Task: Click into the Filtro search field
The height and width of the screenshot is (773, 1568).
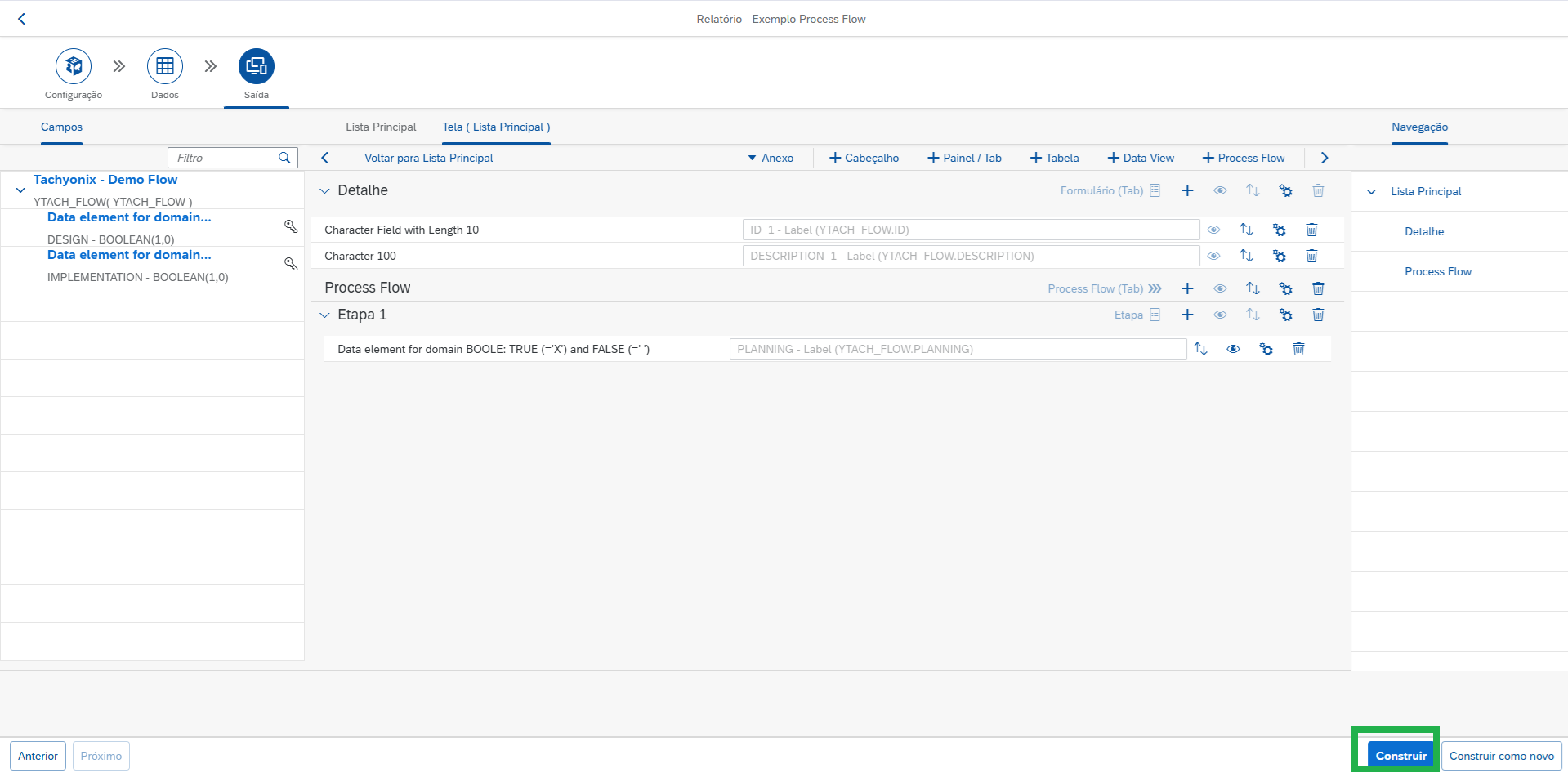Action: [222, 158]
